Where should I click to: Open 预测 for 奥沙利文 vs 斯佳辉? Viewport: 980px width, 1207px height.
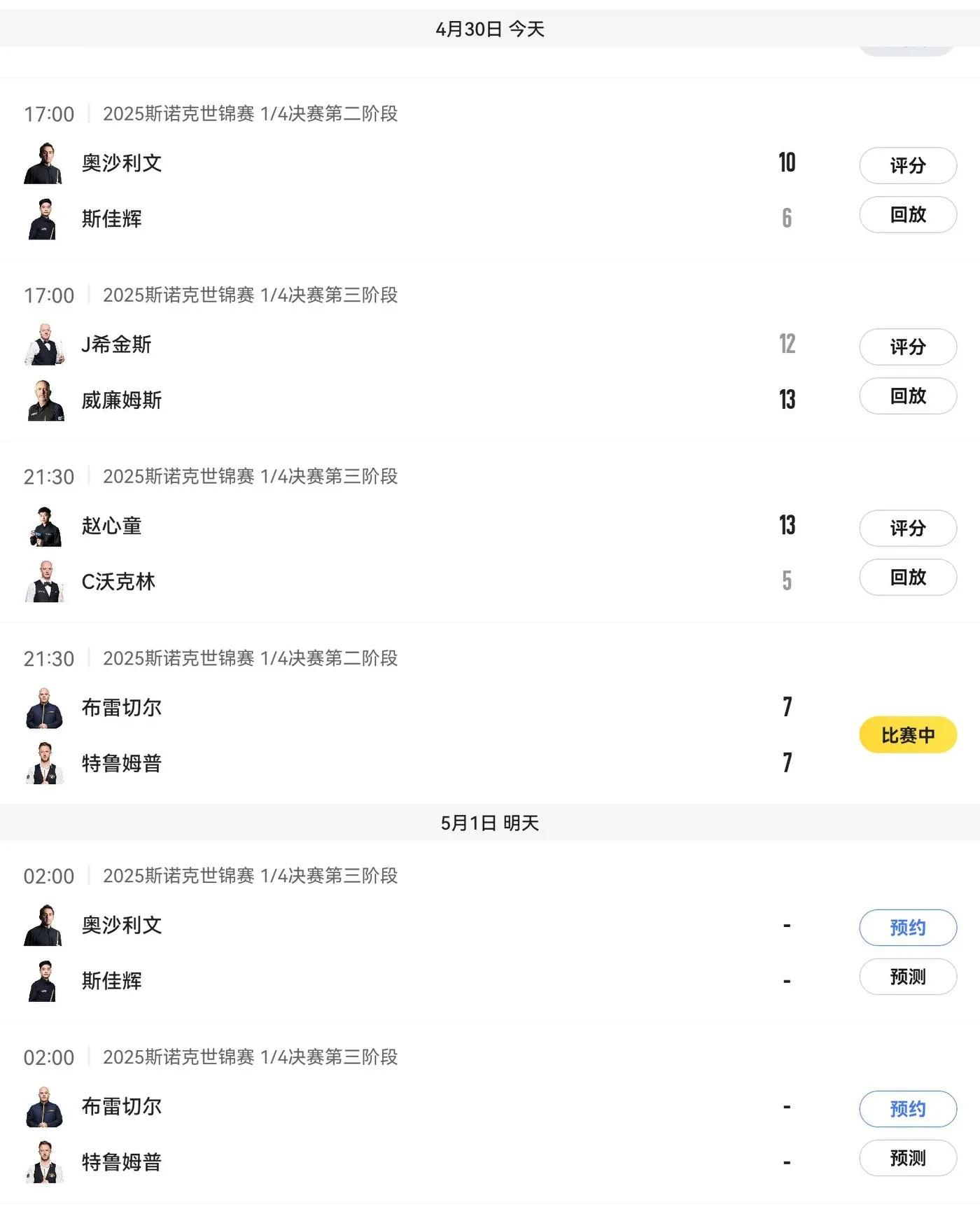[x=908, y=977]
